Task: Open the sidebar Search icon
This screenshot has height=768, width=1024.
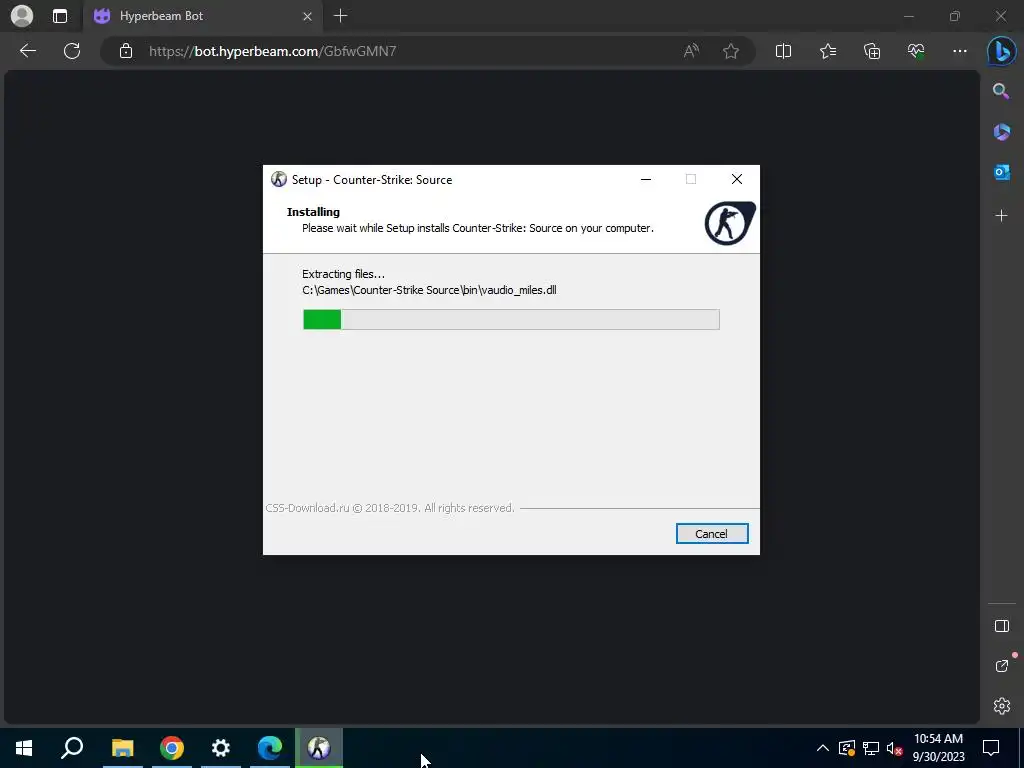Action: 1000,91
